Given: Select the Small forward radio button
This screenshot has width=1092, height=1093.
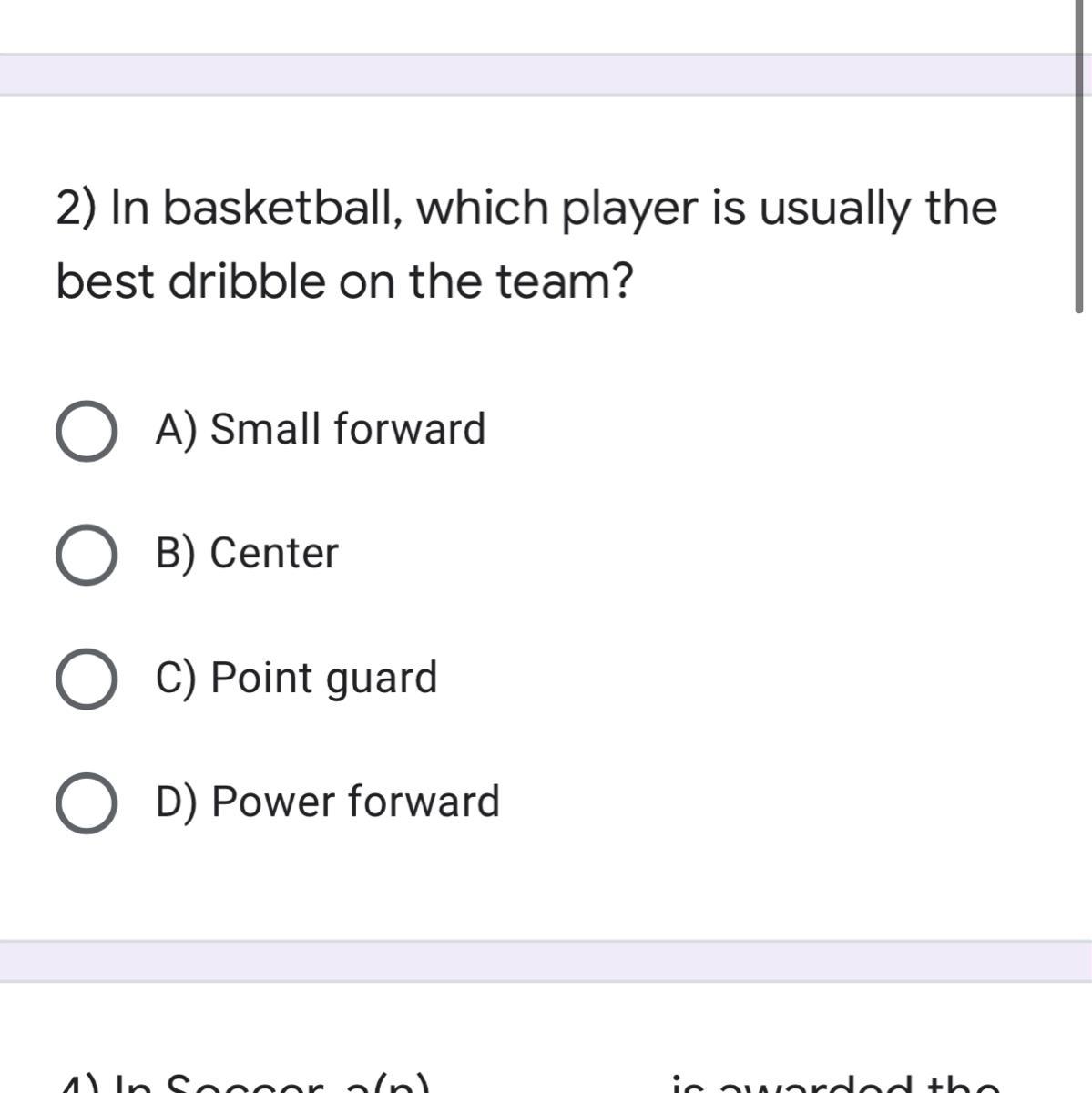Looking at the screenshot, I should coord(86,431).
